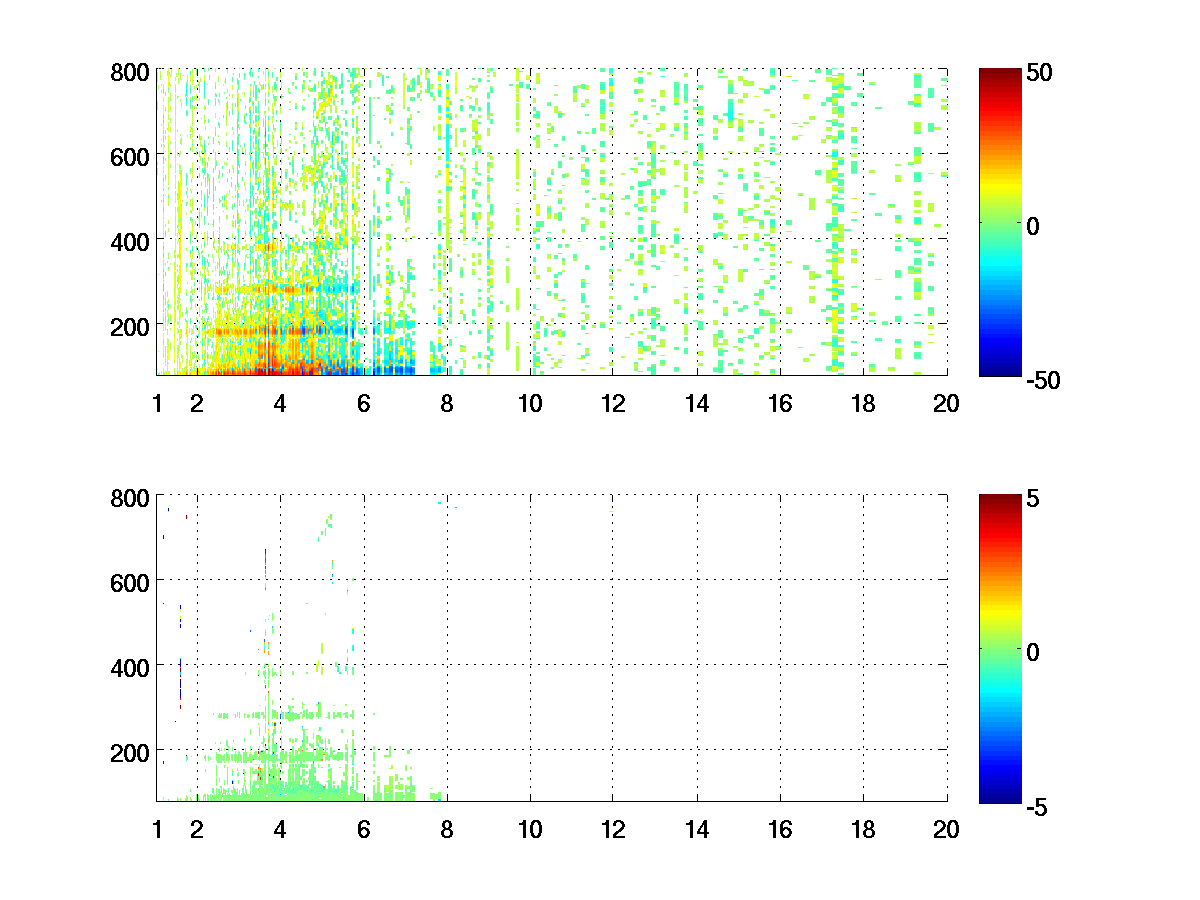Click x-axis tick 1 under top plot
The width and height of the screenshot is (1200, 900).
coord(157,404)
